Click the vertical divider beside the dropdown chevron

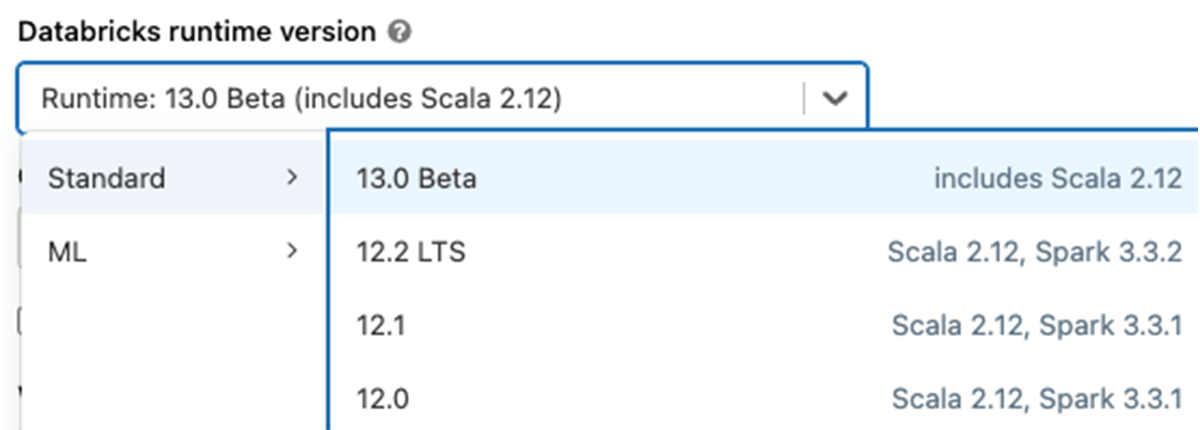[803, 98]
